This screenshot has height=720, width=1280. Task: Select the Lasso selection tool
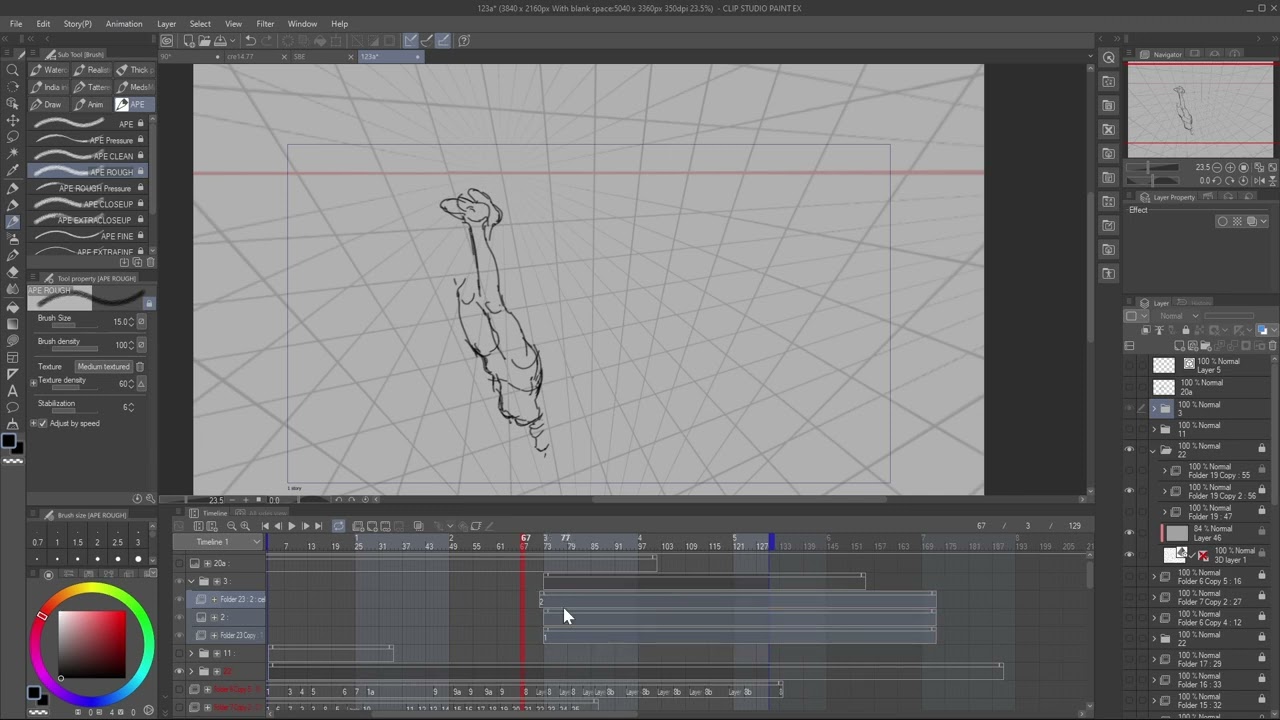tap(13, 137)
